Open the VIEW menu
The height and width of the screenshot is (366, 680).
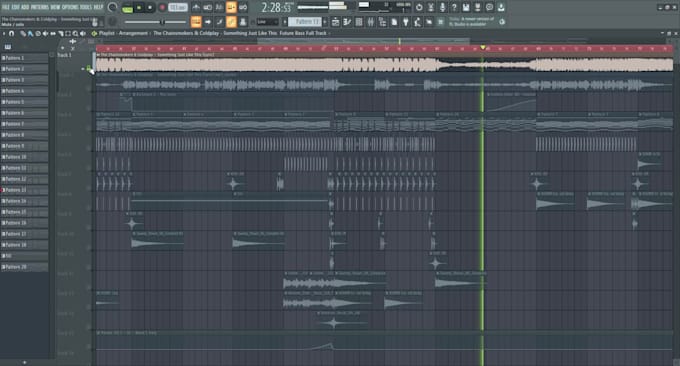click(55, 7)
